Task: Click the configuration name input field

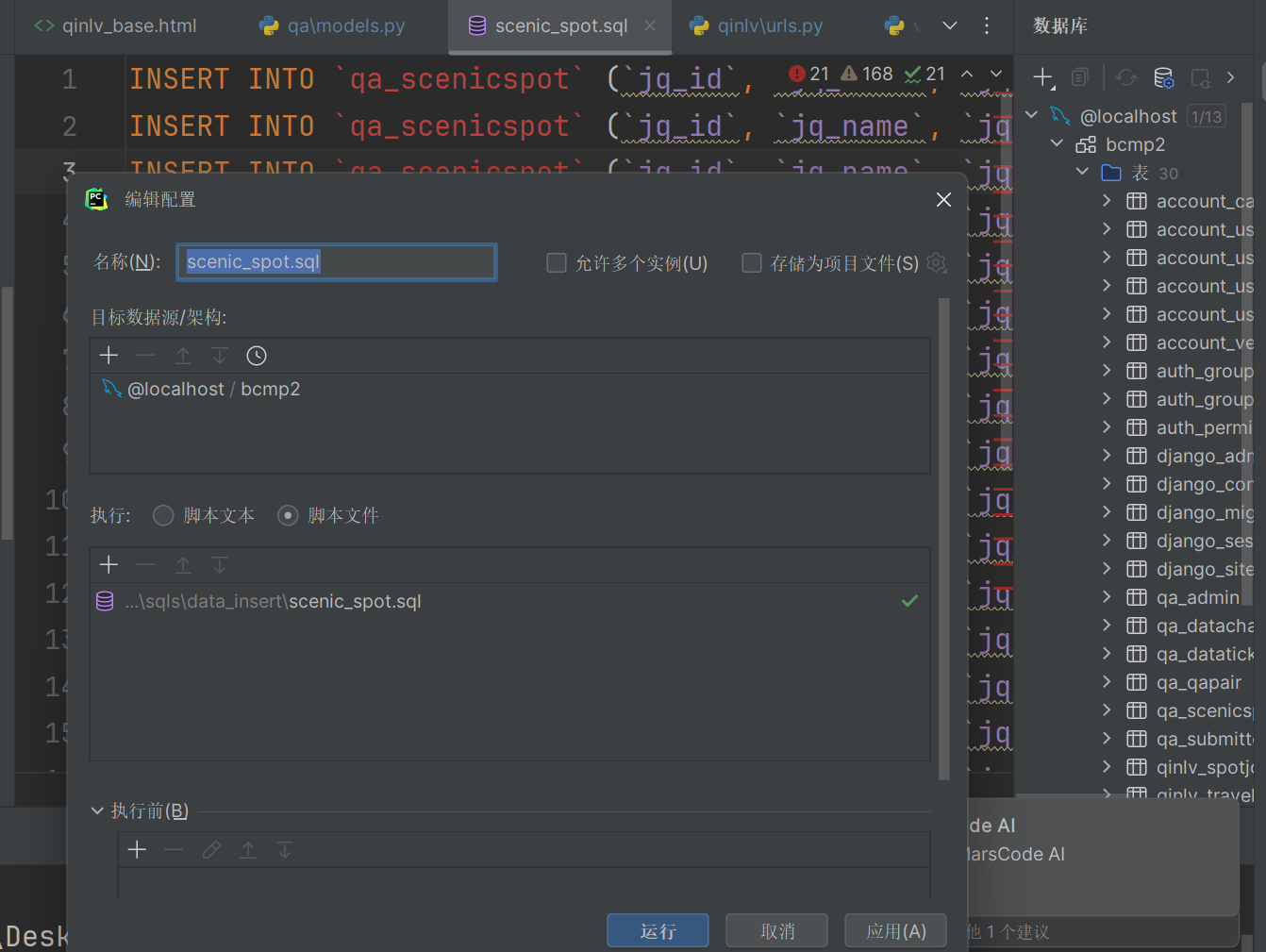Action: coord(336,262)
